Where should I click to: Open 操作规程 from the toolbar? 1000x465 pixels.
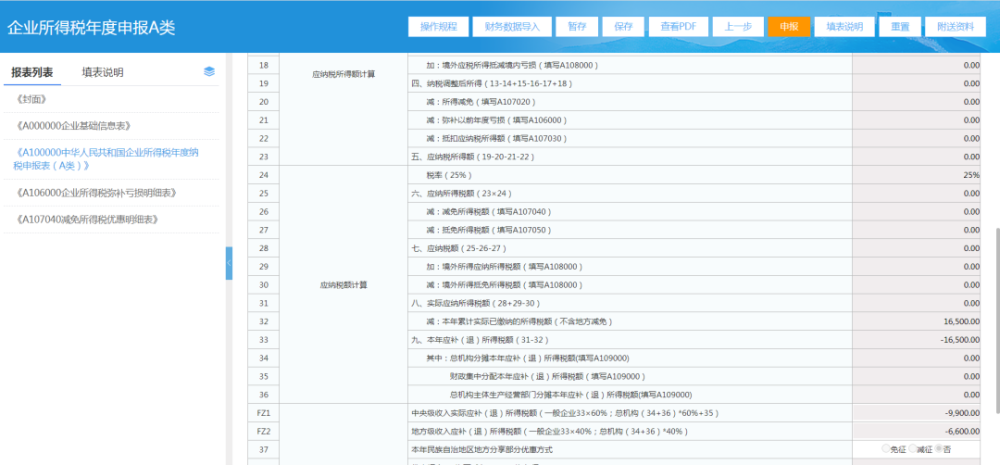point(439,27)
